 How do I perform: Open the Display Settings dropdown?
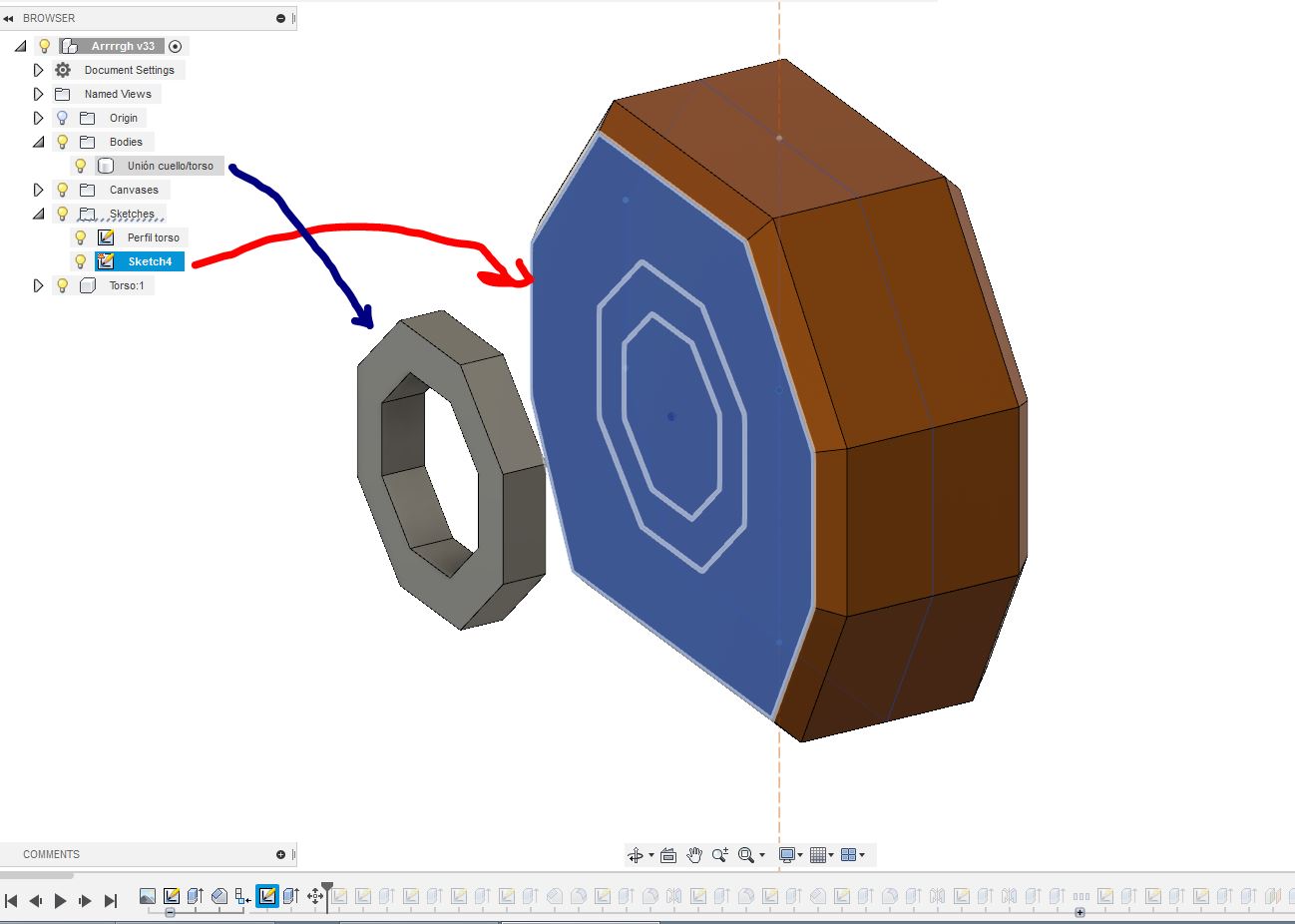point(790,855)
